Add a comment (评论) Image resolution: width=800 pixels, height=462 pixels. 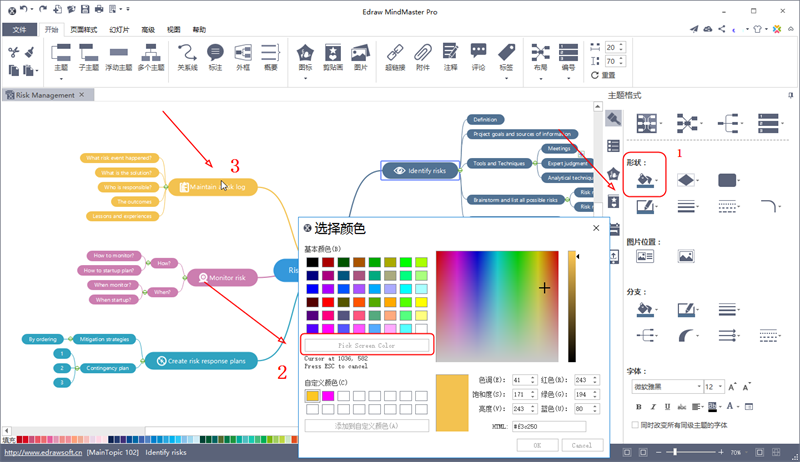(478, 57)
